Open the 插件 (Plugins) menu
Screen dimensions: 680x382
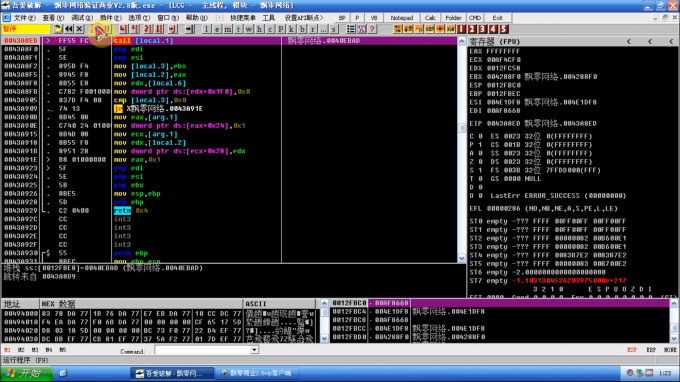(x=111, y=18)
